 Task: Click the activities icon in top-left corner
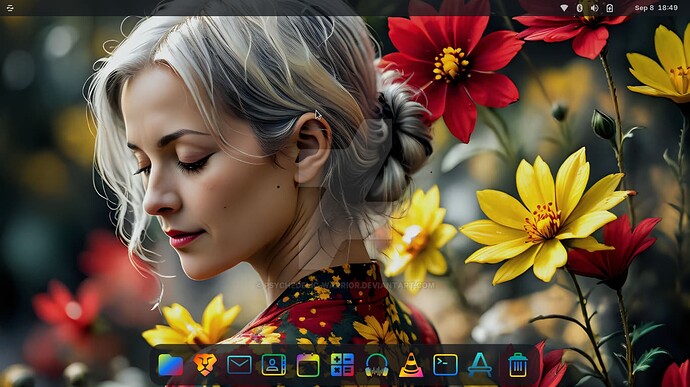10,8
